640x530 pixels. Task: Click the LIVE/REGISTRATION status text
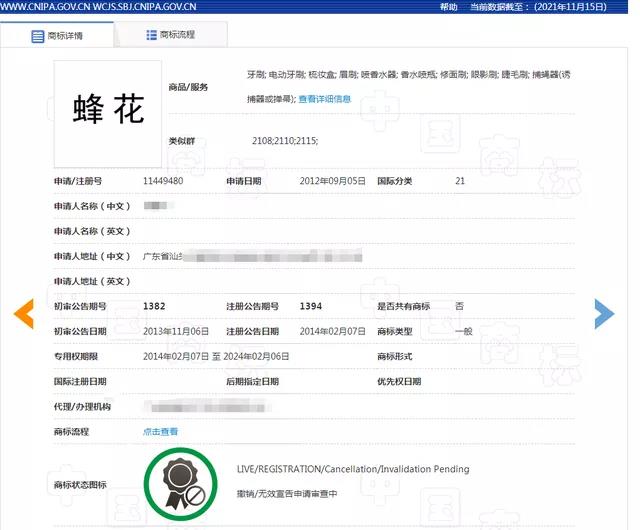pyautogui.click(x=352, y=469)
